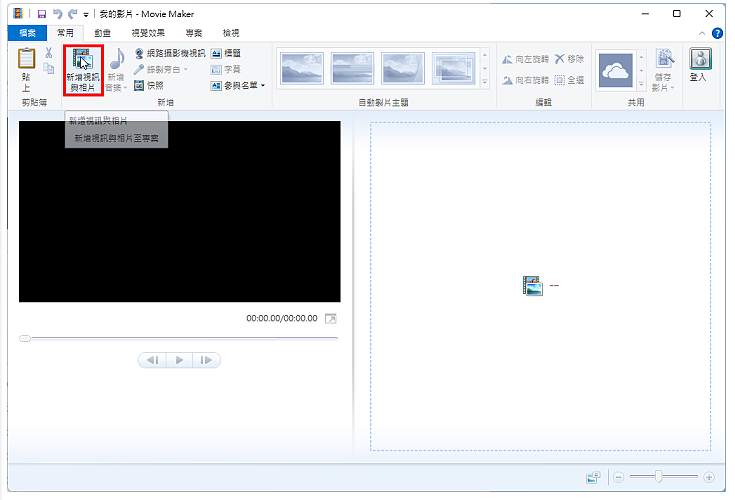
Task: Click the Previous frame button
Action: click(x=152, y=360)
